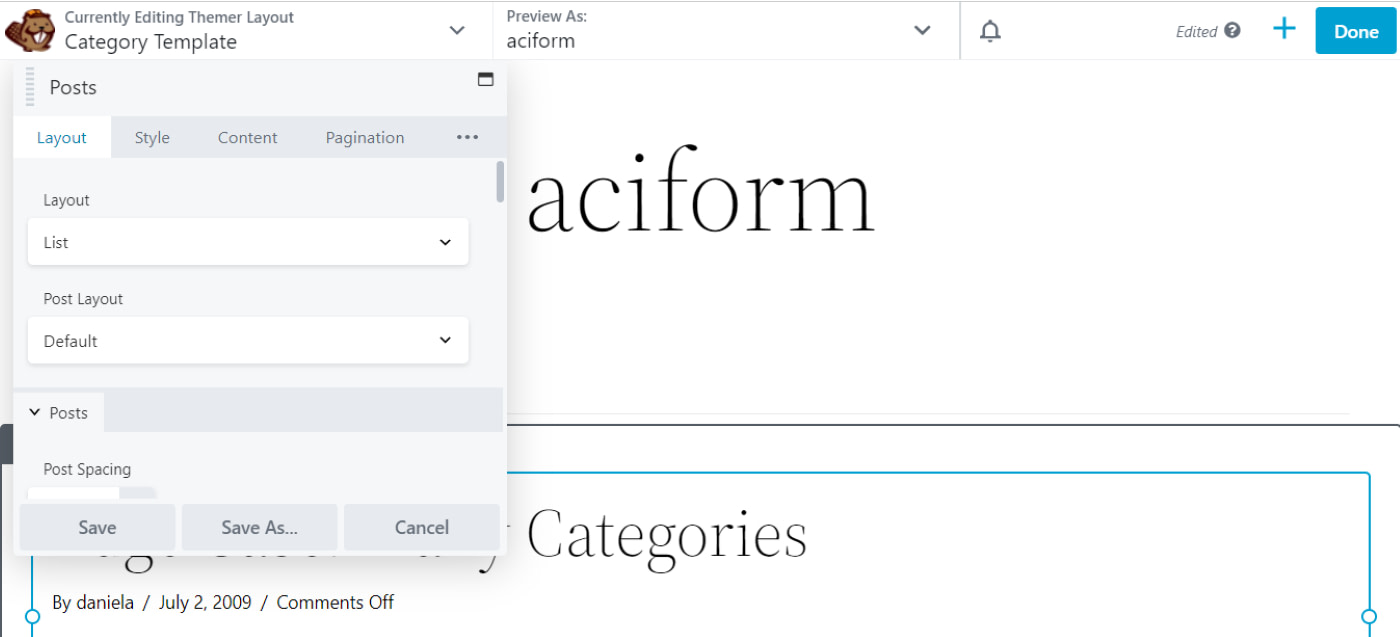
Task: Show more tabs via the ellipsis icon
Action: pyautogui.click(x=467, y=137)
